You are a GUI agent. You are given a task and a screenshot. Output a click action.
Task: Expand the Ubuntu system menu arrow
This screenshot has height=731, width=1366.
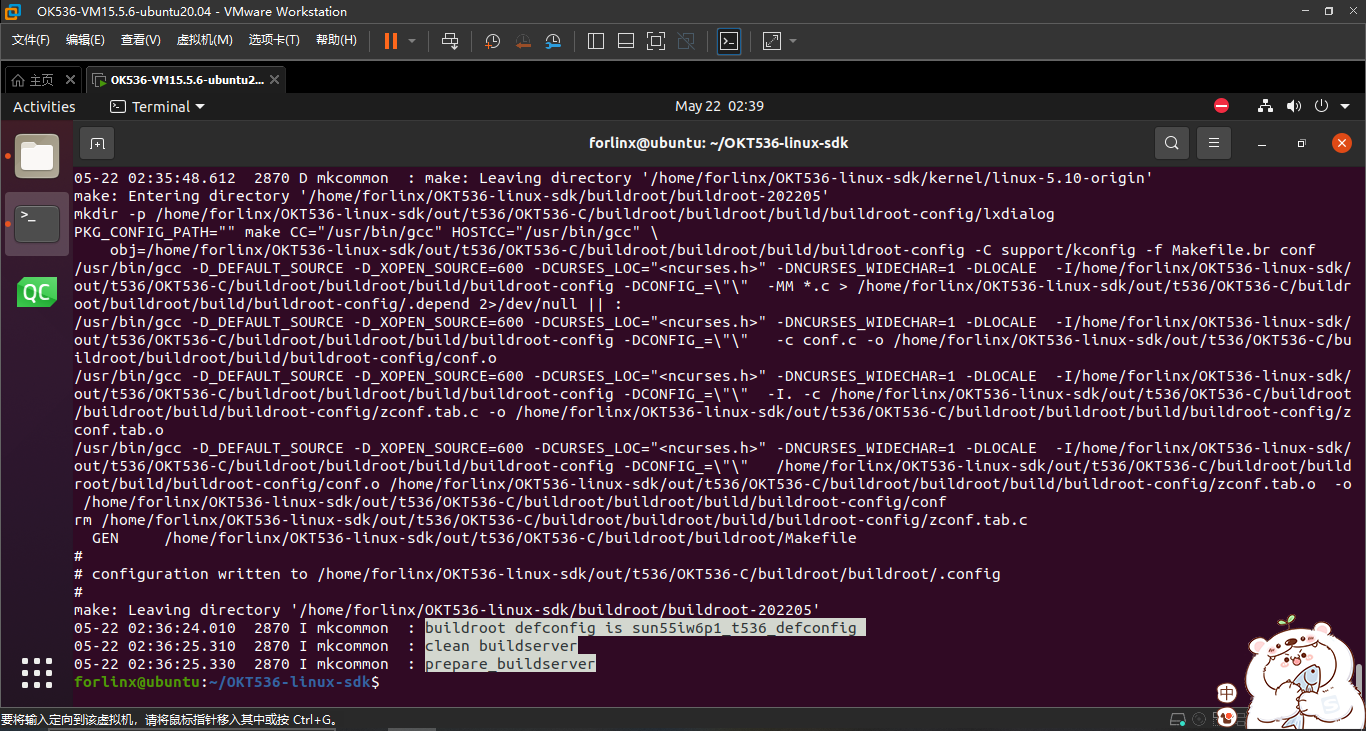[x=1343, y=106]
